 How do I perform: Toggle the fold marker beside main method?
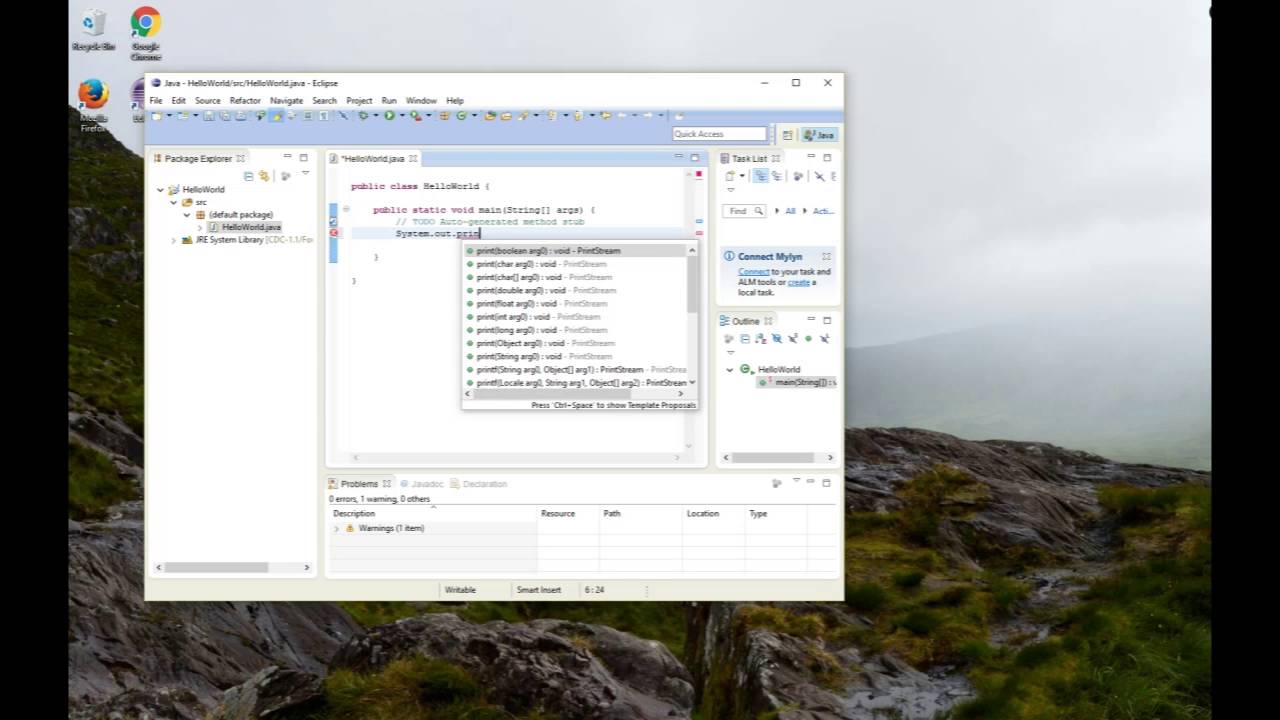click(x=346, y=209)
